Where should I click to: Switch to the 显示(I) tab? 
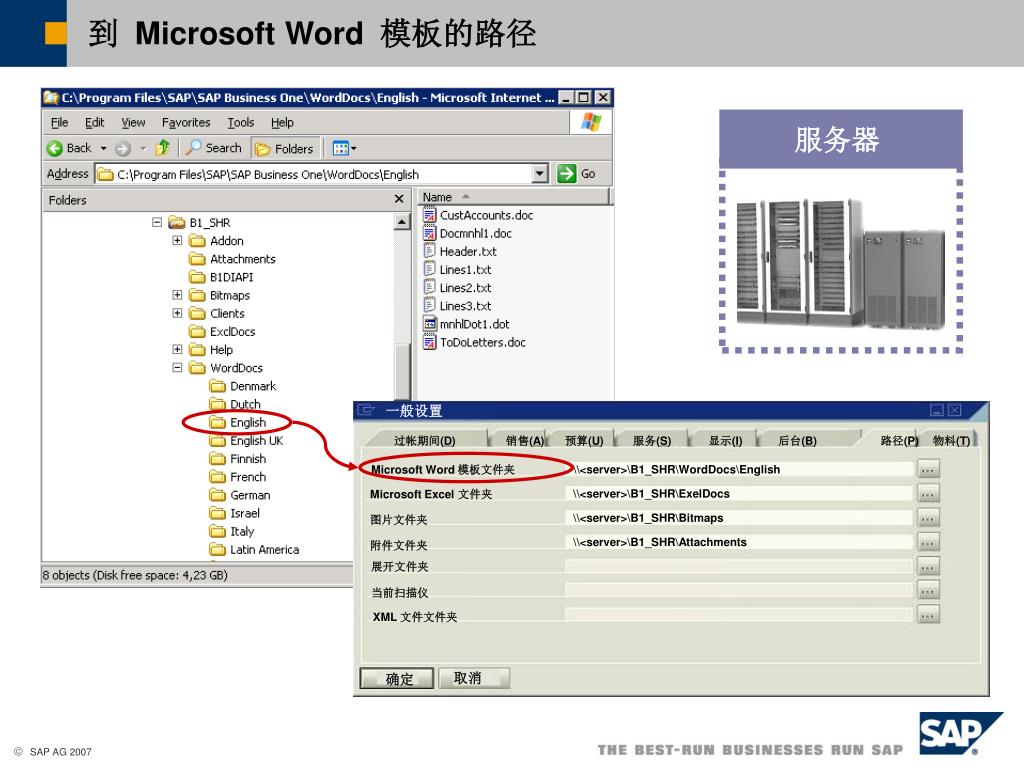coord(726,441)
